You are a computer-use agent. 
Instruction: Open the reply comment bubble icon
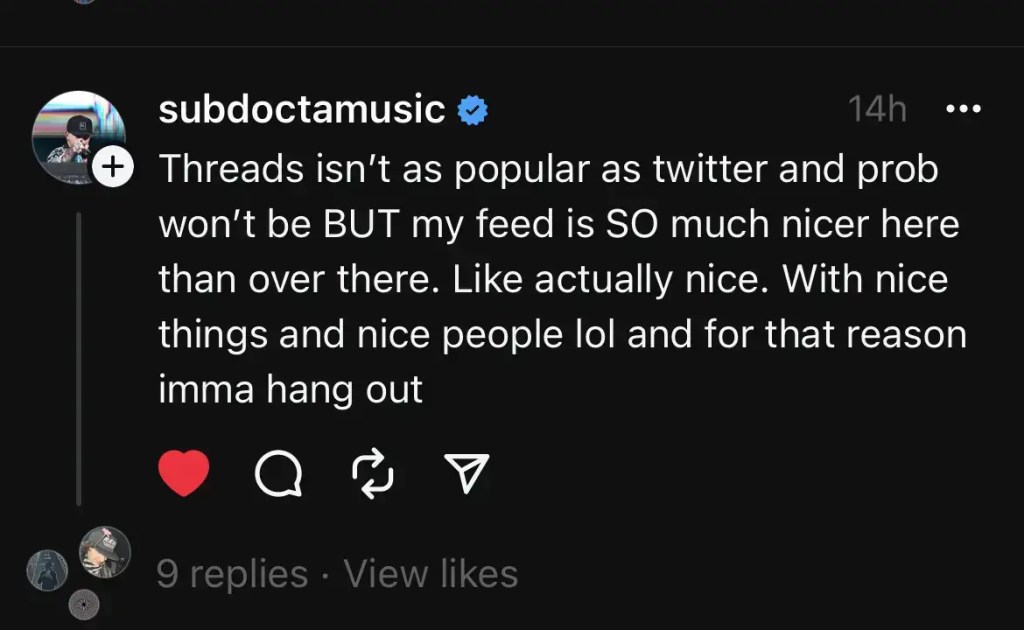278,473
